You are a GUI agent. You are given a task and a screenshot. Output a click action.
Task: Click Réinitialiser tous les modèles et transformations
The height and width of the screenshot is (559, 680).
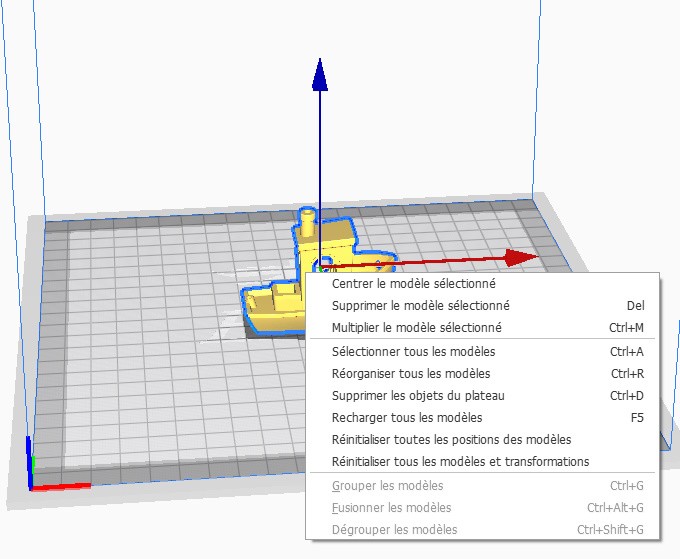[483, 461]
